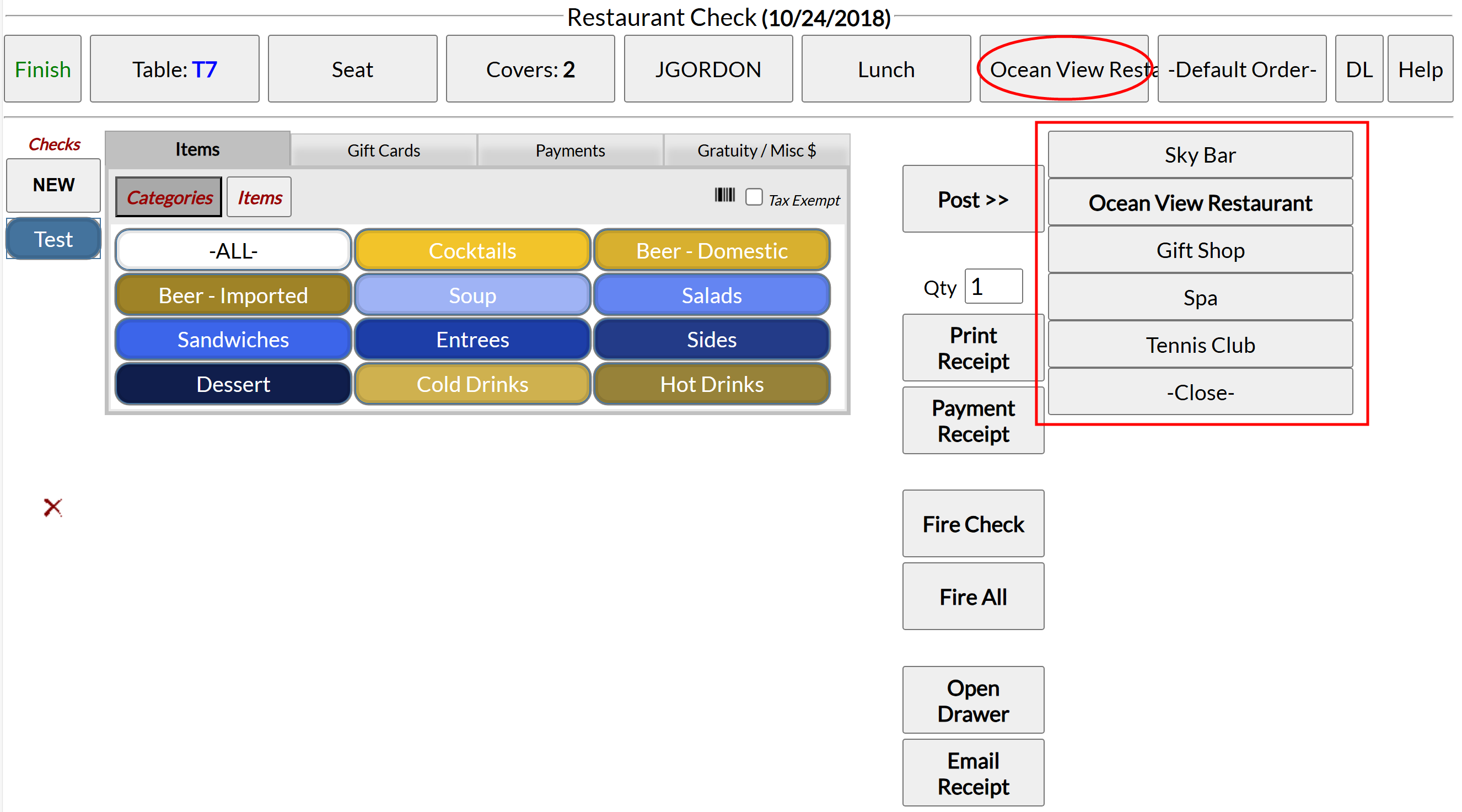Click the Qty input field
The height and width of the screenshot is (812, 1462).
pyautogui.click(x=993, y=287)
